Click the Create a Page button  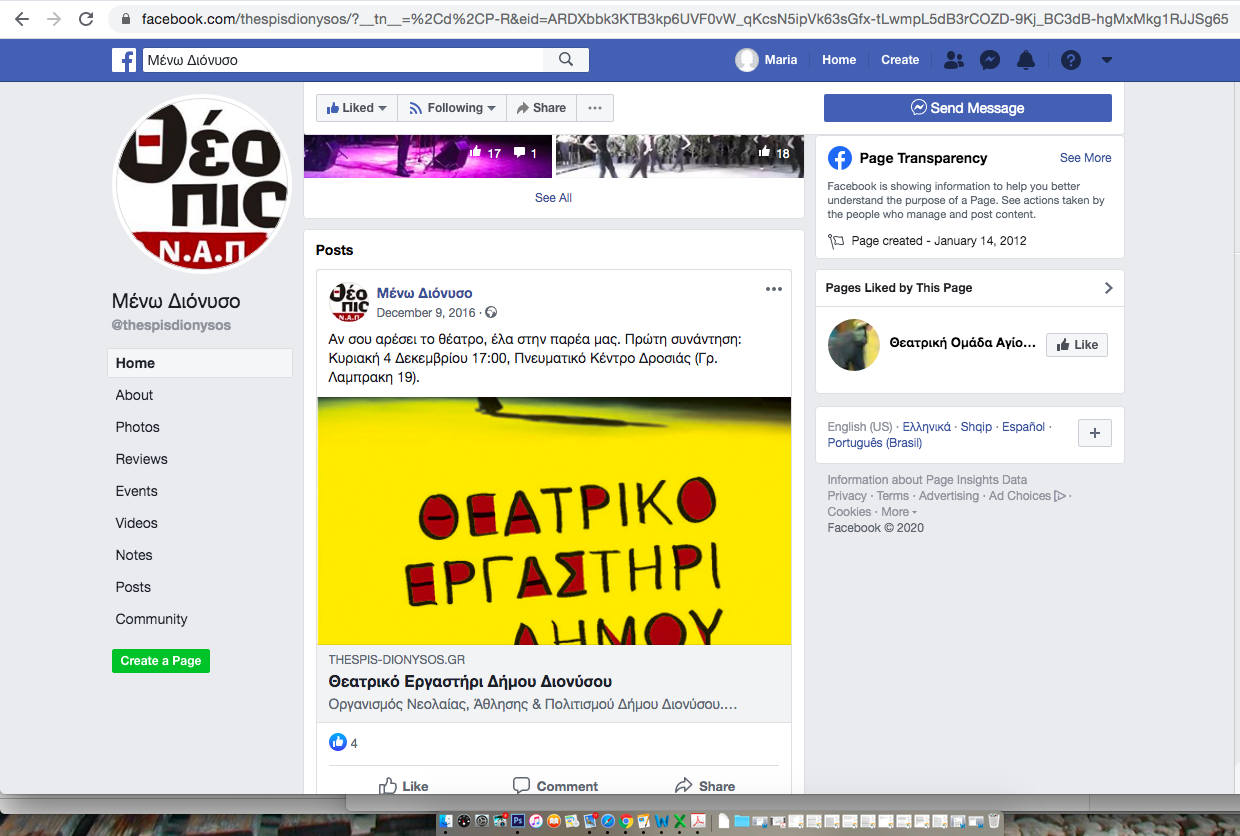click(x=161, y=661)
